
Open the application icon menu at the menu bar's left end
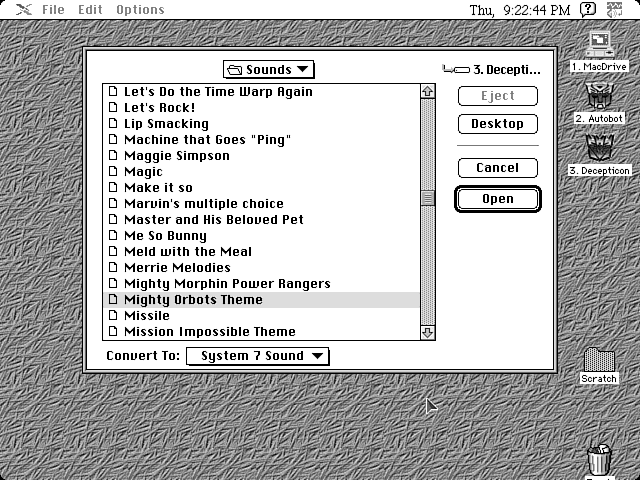pos(24,9)
